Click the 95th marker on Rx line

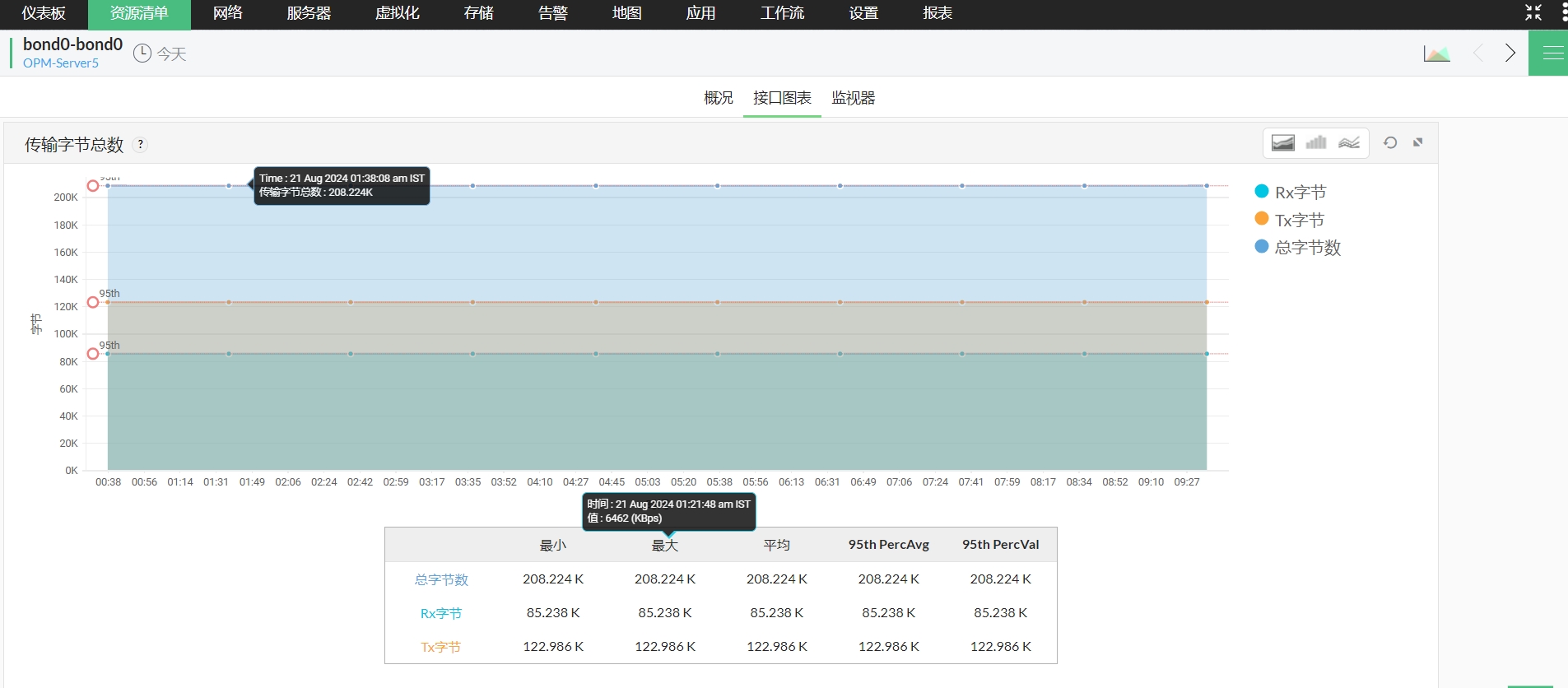point(93,354)
